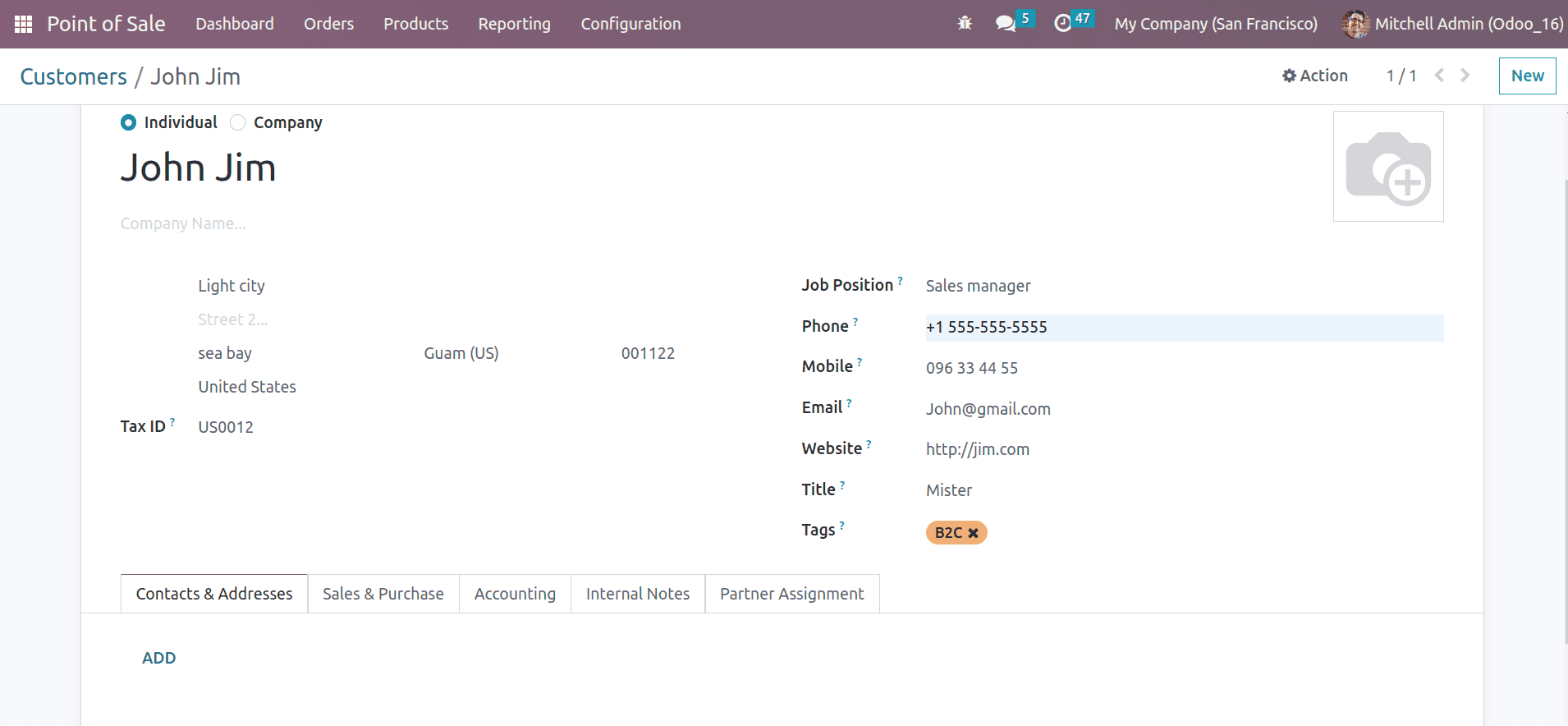Screen dimensions: 1568x726
Task: Click Mitchell Admin user avatar
Action: tap(1355, 24)
